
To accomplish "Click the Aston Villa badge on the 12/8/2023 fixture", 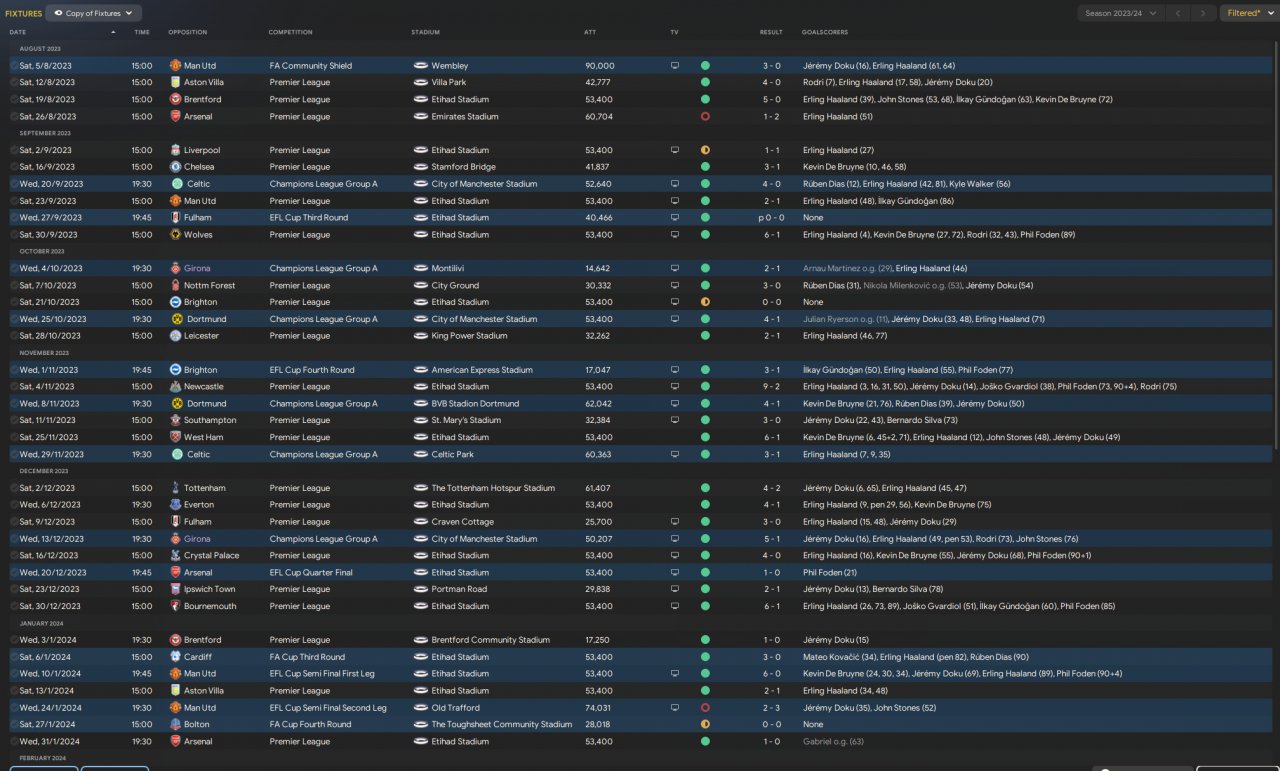I will tap(175, 83).
